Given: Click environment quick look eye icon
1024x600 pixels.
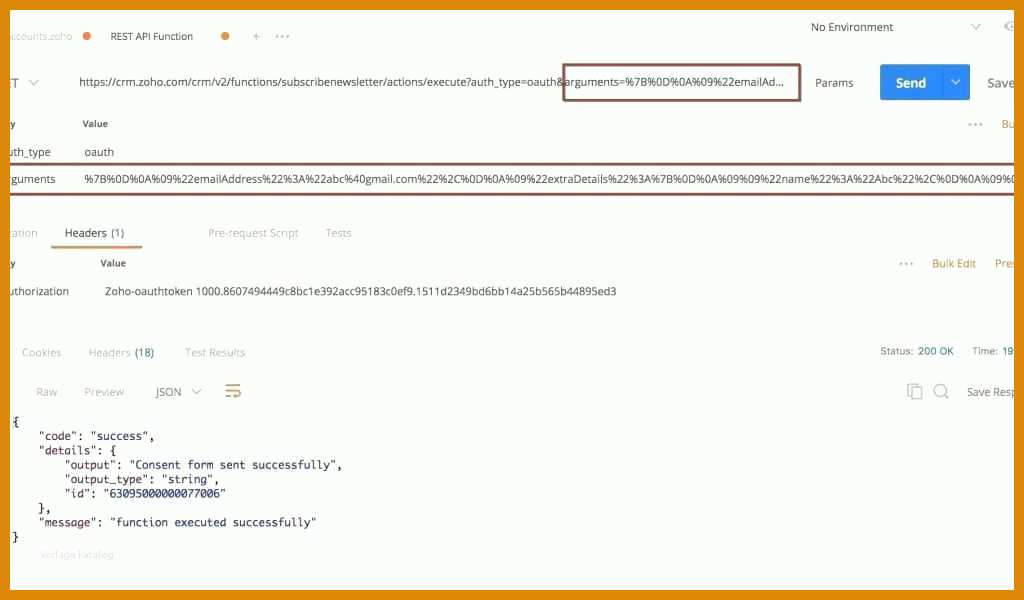Looking at the screenshot, I should 1010,27.
